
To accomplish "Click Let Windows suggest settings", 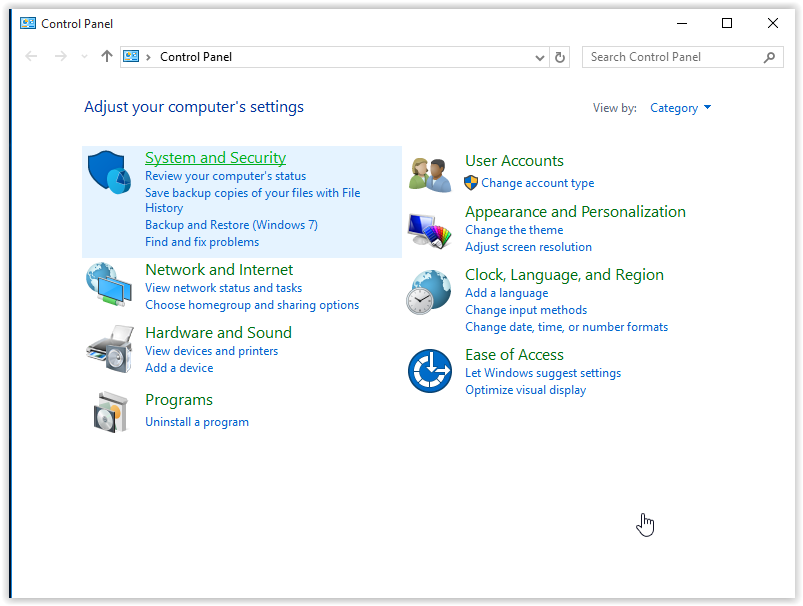I will click(543, 373).
